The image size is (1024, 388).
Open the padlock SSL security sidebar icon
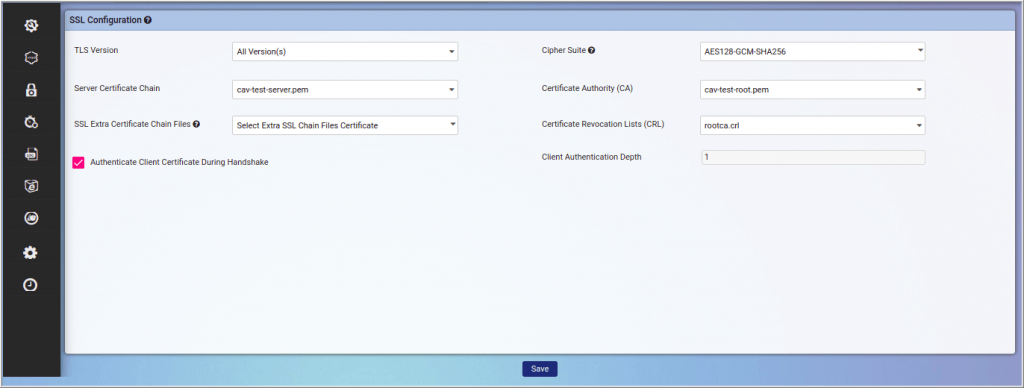tap(31, 90)
